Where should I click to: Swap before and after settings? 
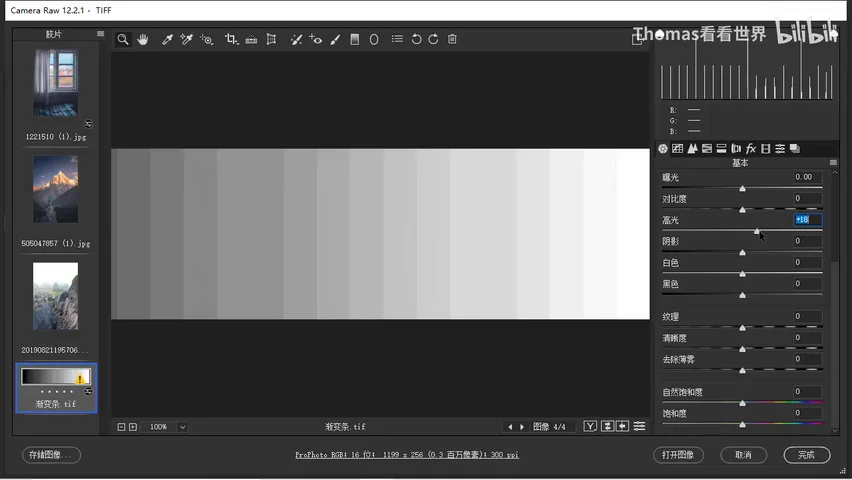[607, 426]
